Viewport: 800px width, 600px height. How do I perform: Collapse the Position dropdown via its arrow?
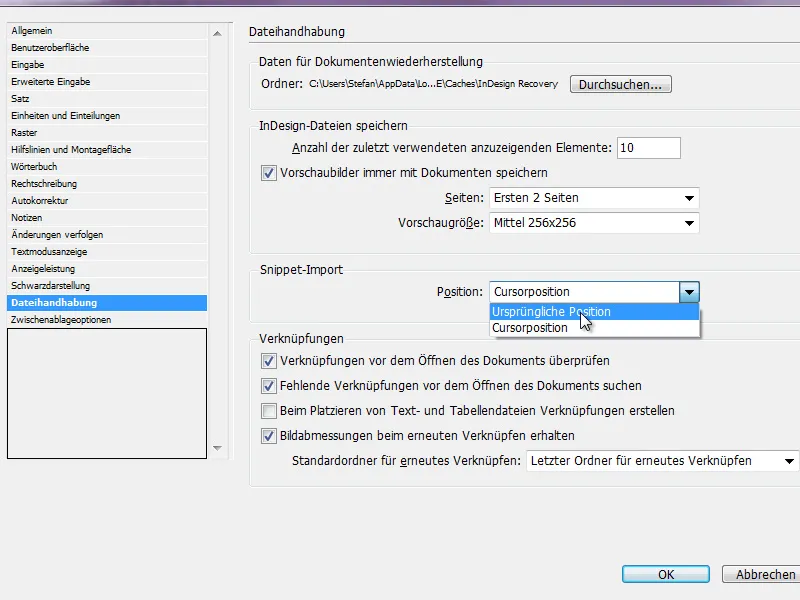689,292
